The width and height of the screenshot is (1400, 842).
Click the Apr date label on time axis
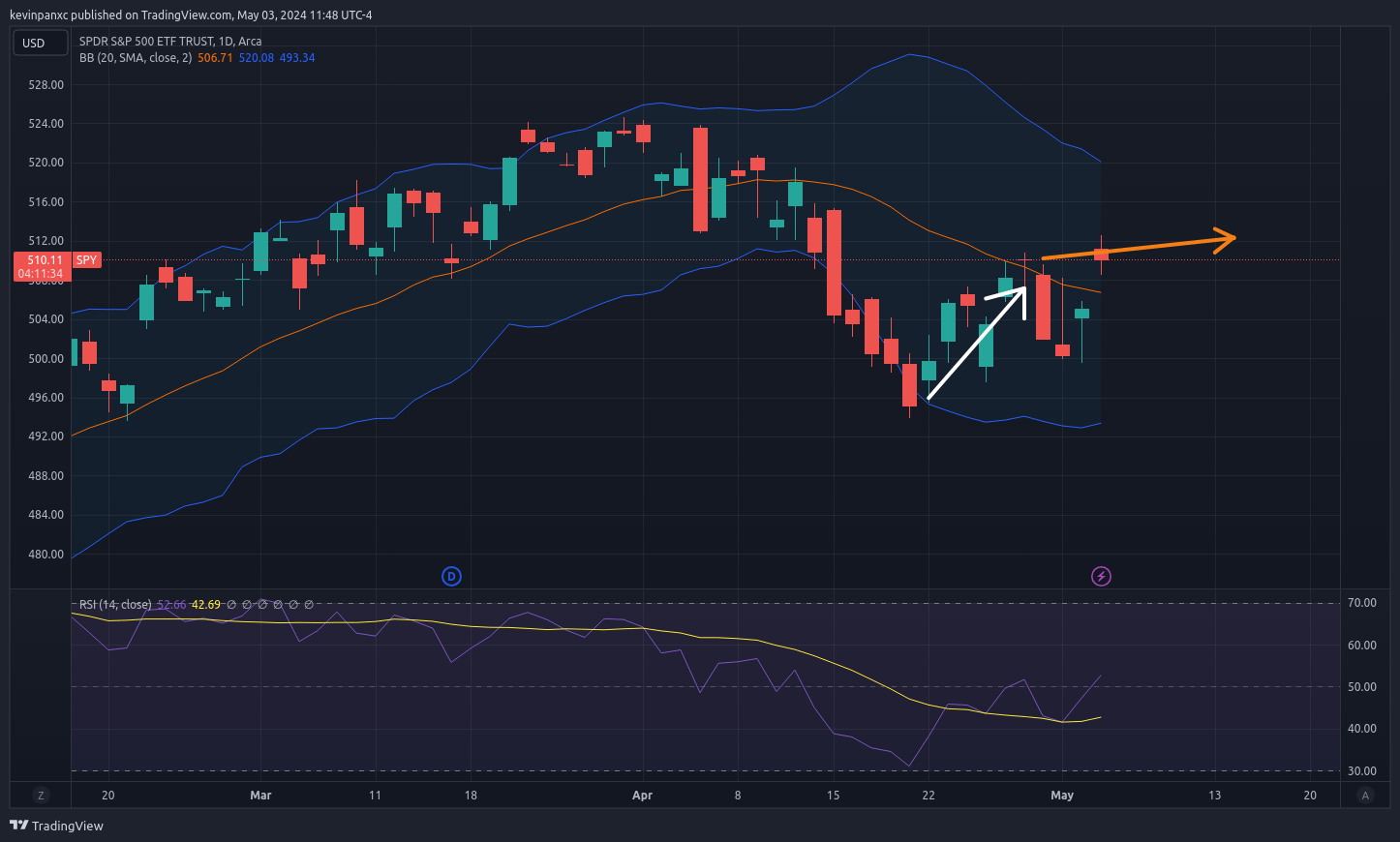[x=642, y=796]
